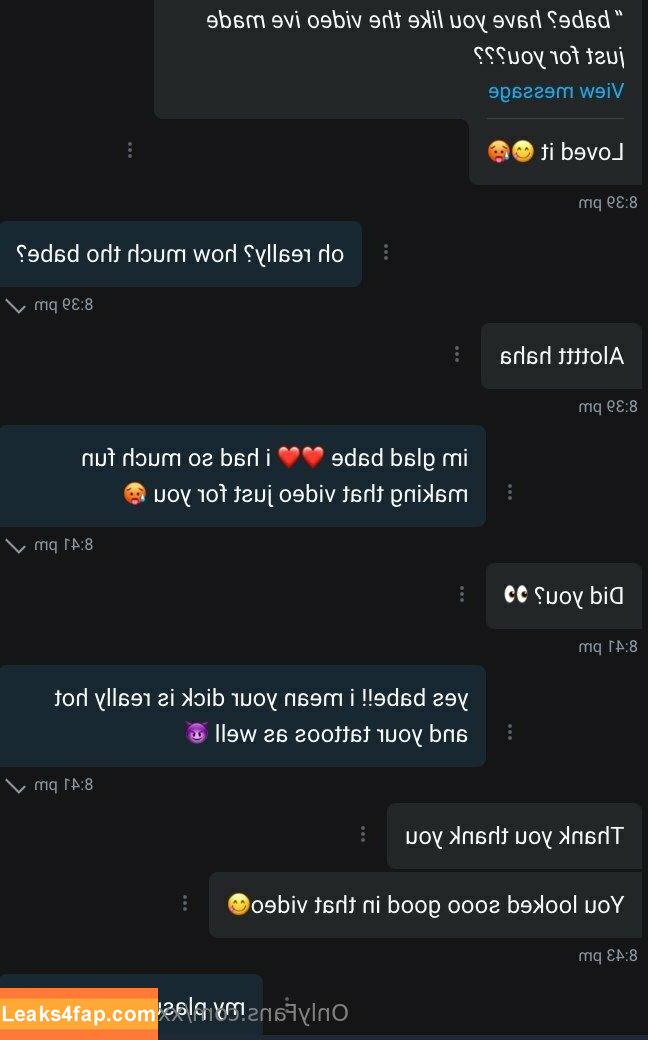Click the checkmark next to the 8:41 pm under "im glad" message

(15, 546)
